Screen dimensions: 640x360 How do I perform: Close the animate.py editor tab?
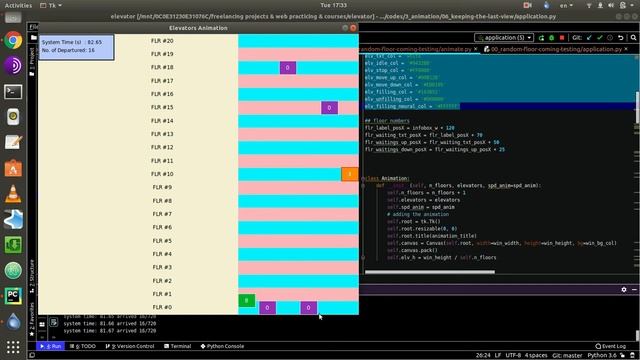(476, 49)
